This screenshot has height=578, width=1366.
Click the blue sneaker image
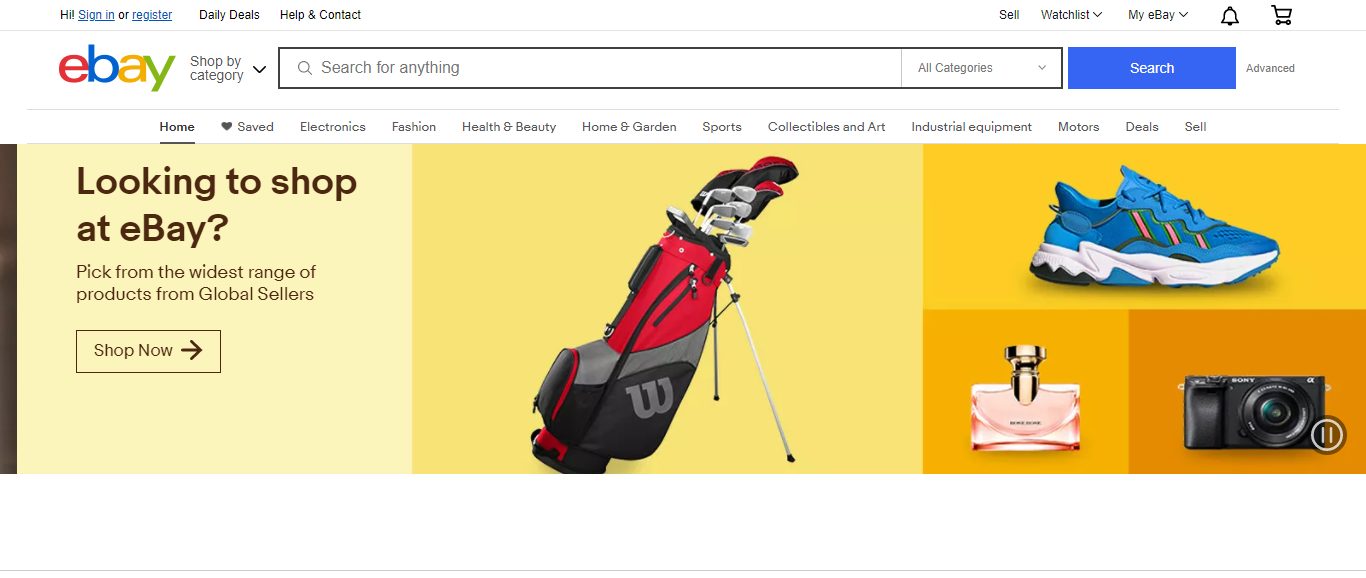click(1155, 229)
